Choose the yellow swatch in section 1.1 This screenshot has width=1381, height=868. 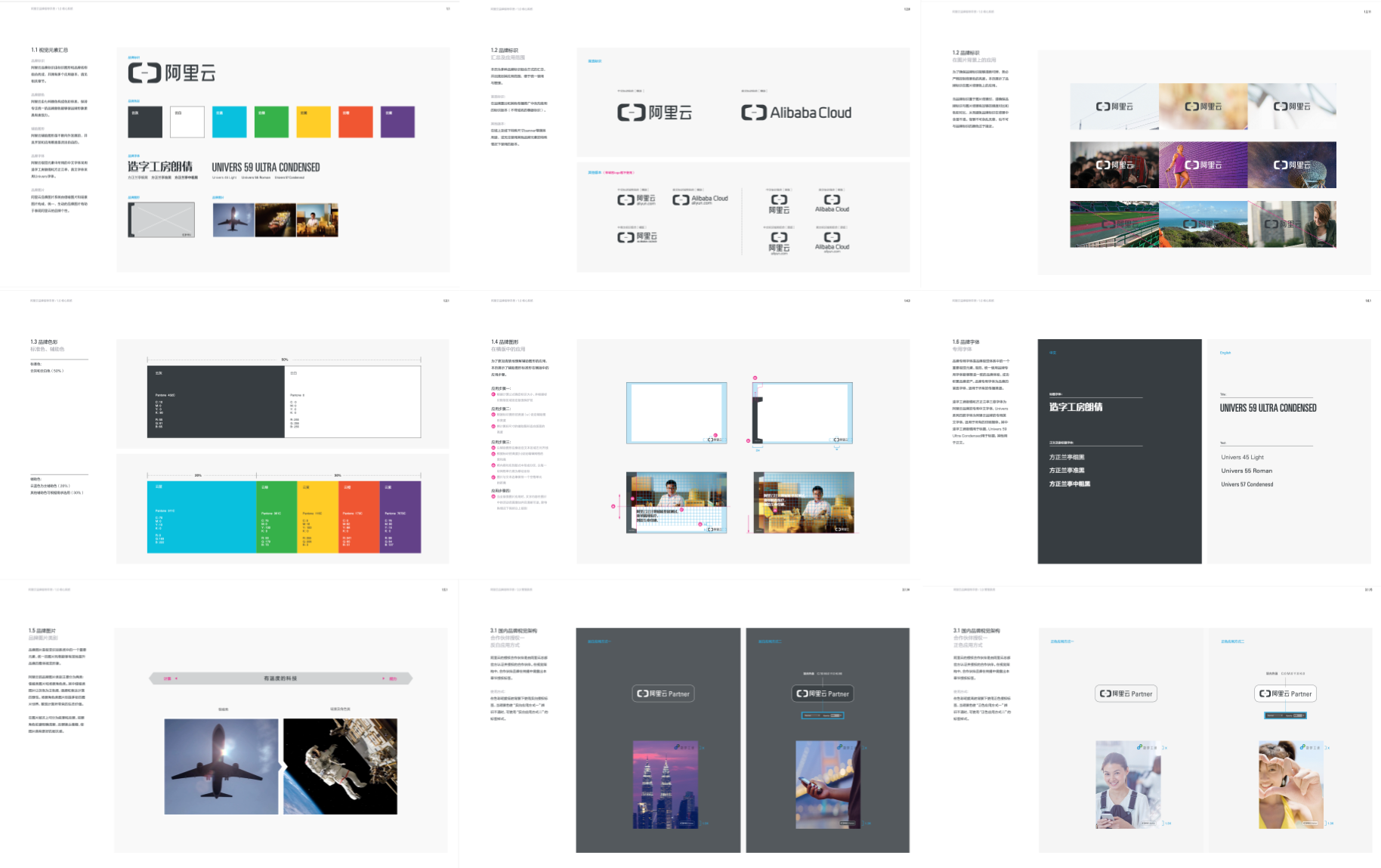point(314,122)
